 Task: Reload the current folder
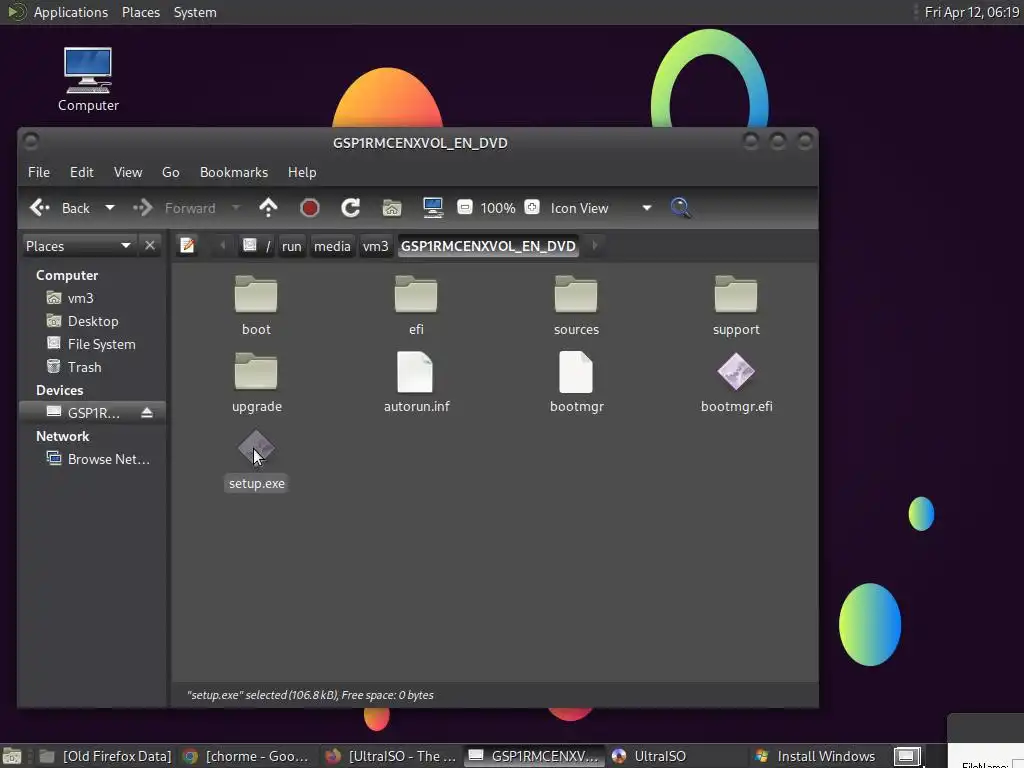coord(351,208)
